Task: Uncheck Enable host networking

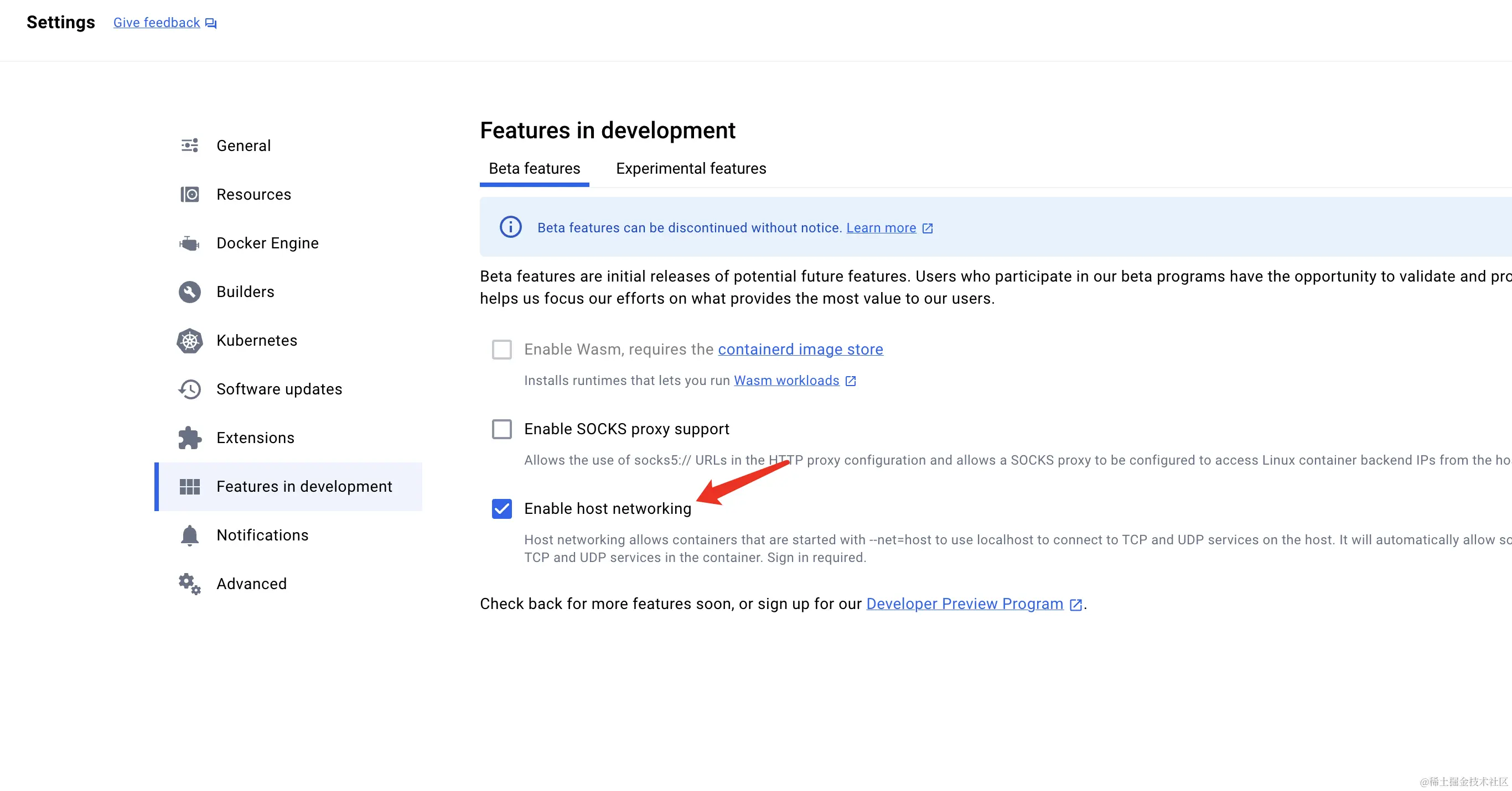Action: pos(501,508)
